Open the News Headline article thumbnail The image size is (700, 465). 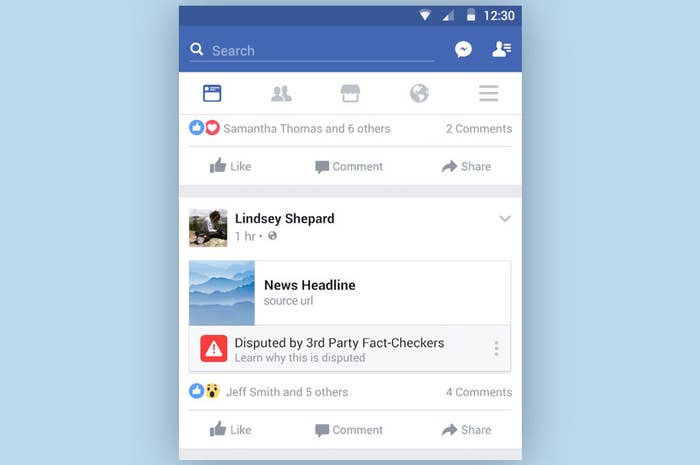[222, 293]
